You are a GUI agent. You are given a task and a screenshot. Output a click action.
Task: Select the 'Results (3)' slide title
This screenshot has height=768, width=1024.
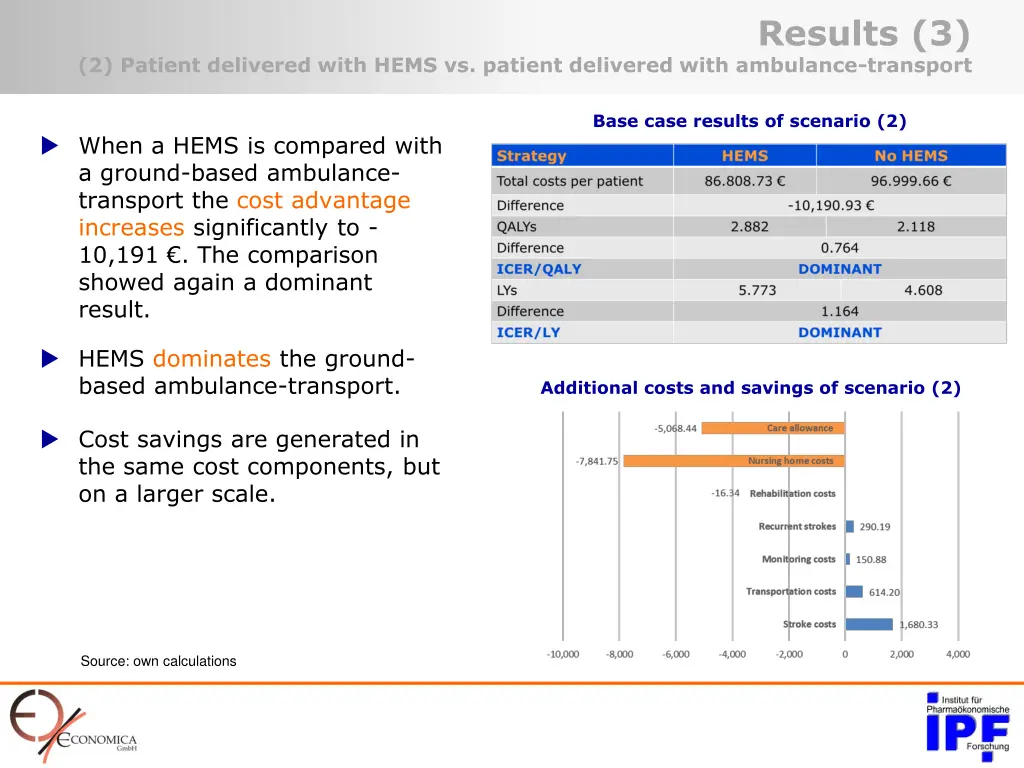(x=864, y=33)
